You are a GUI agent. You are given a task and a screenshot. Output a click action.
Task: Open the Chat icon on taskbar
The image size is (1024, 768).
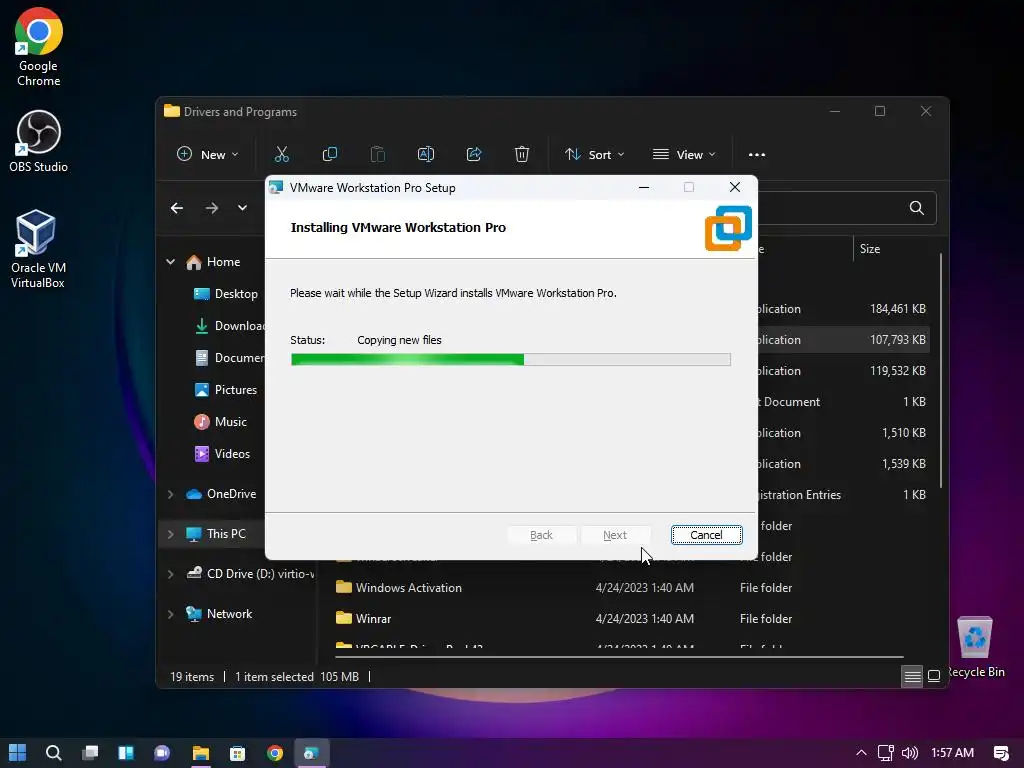pyautogui.click(x=162, y=753)
